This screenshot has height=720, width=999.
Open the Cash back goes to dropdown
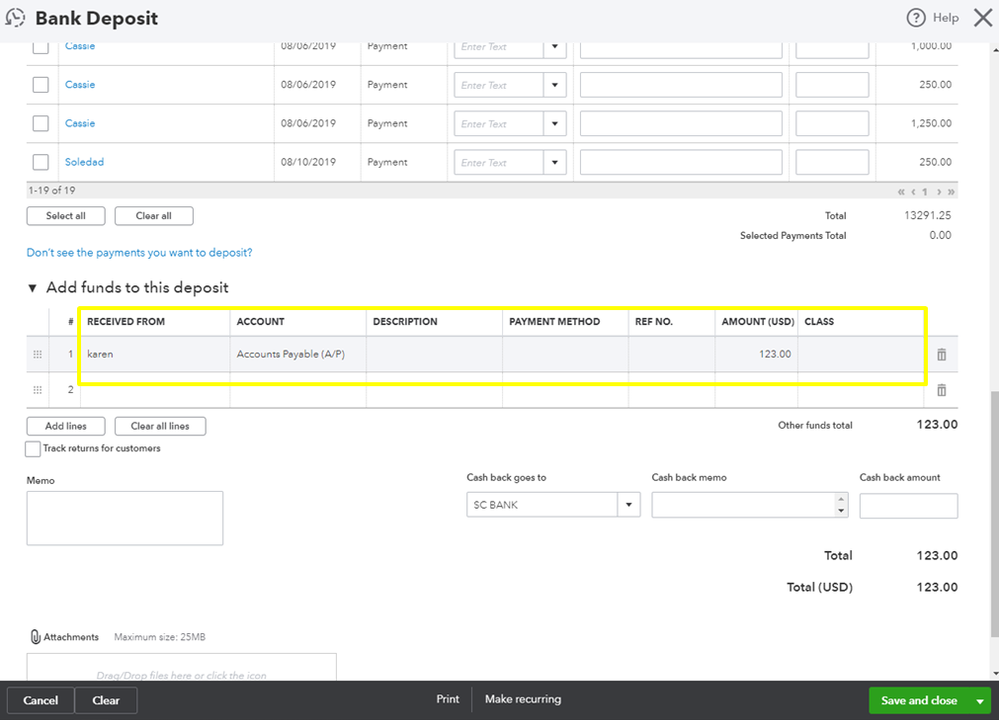tap(628, 505)
